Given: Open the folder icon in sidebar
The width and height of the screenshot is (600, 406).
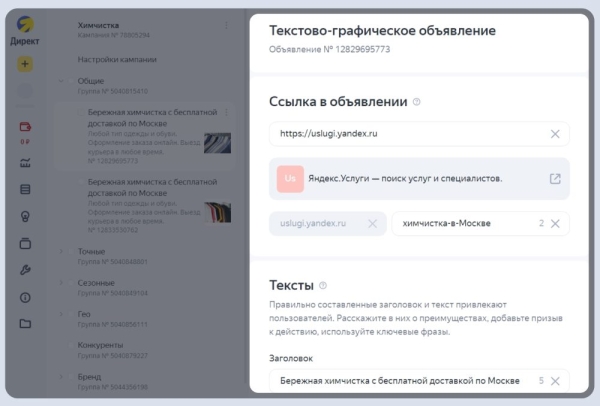Looking at the screenshot, I should click(x=25, y=324).
